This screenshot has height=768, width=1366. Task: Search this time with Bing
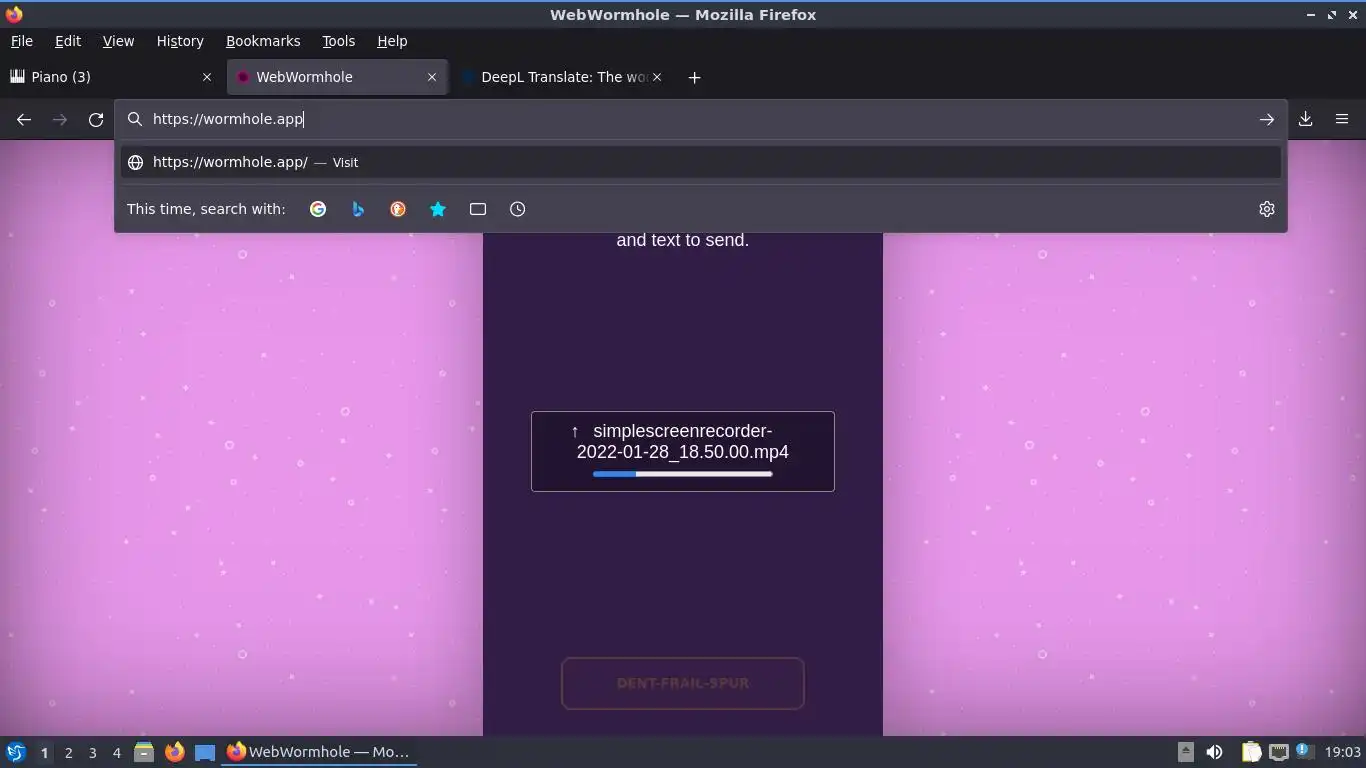click(x=358, y=209)
